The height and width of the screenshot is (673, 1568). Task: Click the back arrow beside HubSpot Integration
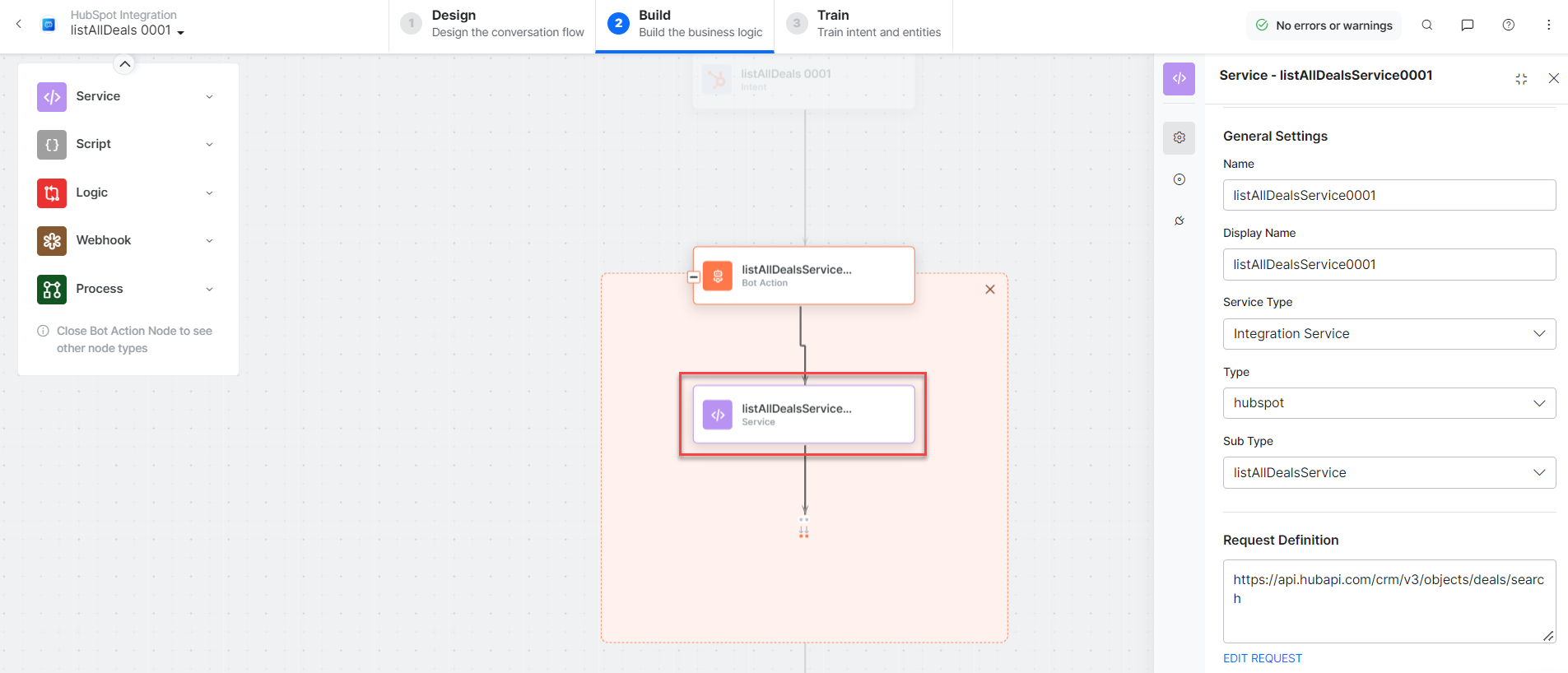(19, 24)
